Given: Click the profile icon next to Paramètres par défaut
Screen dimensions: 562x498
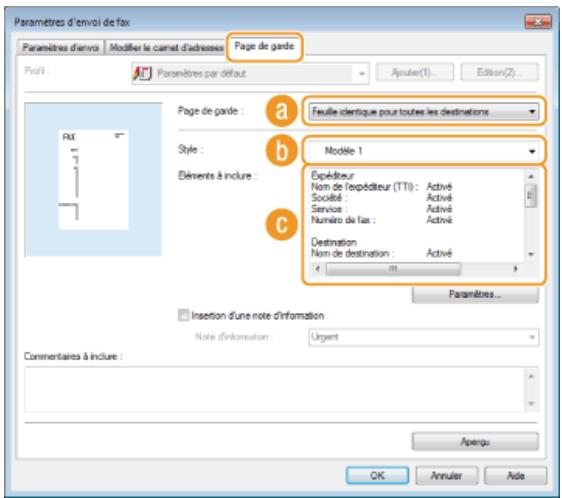Looking at the screenshot, I should click(142, 73).
